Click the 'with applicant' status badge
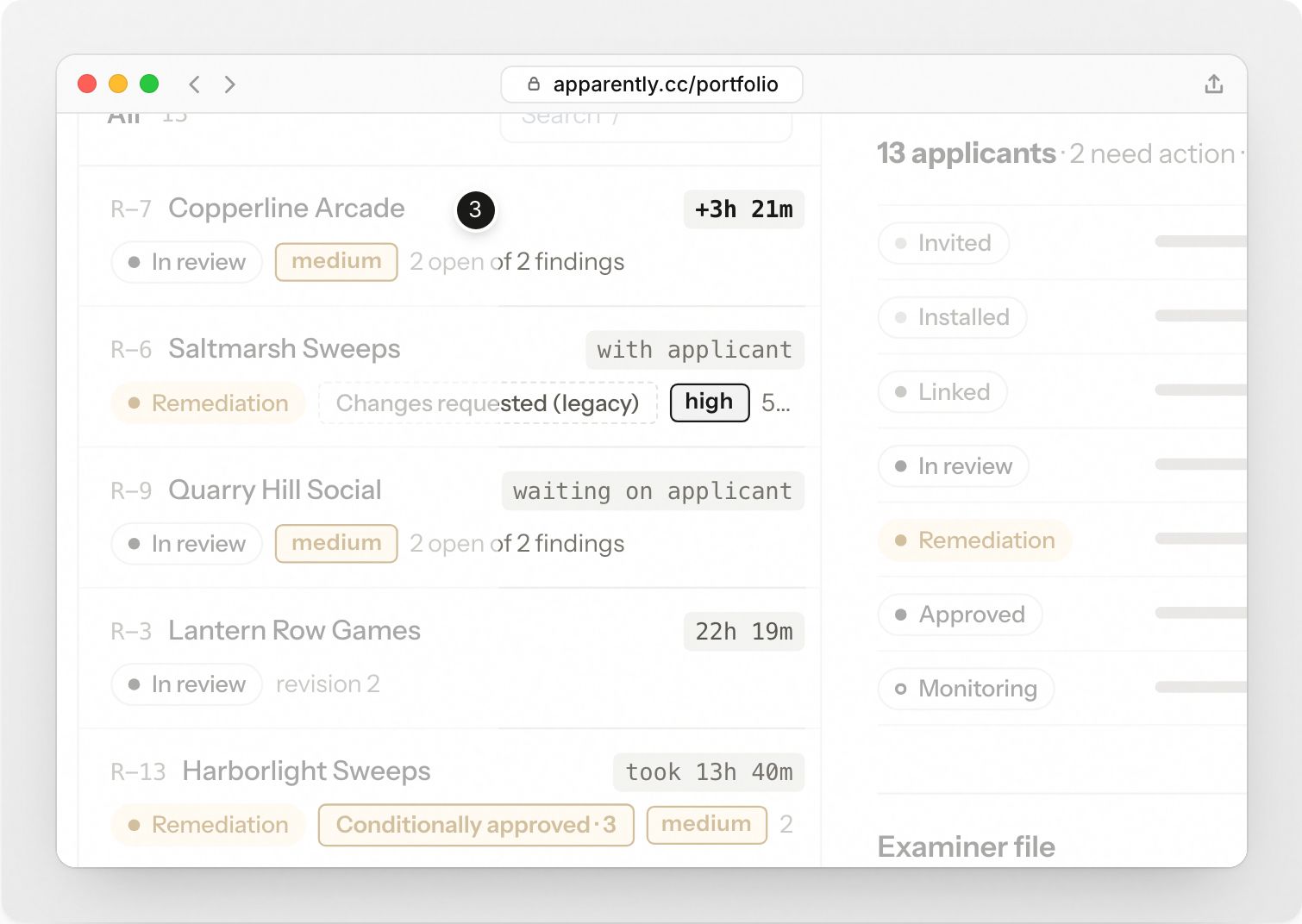The image size is (1302, 924). [695, 350]
